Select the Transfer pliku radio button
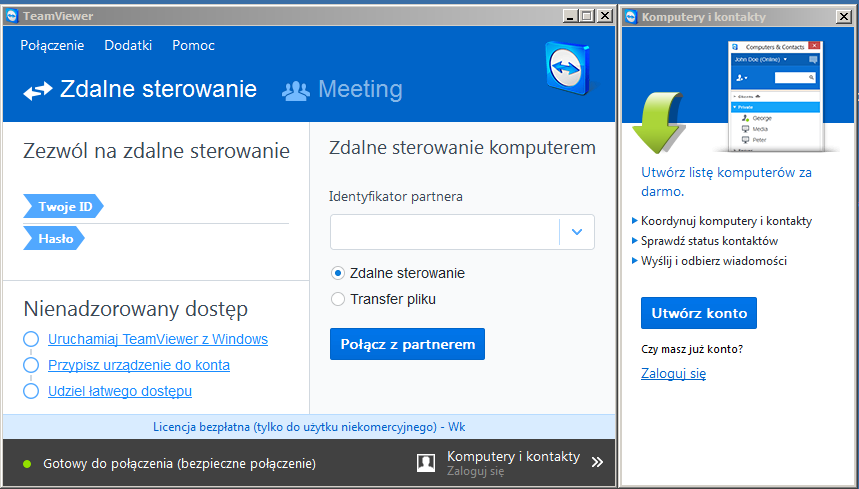The height and width of the screenshot is (489, 859). point(338,299)
